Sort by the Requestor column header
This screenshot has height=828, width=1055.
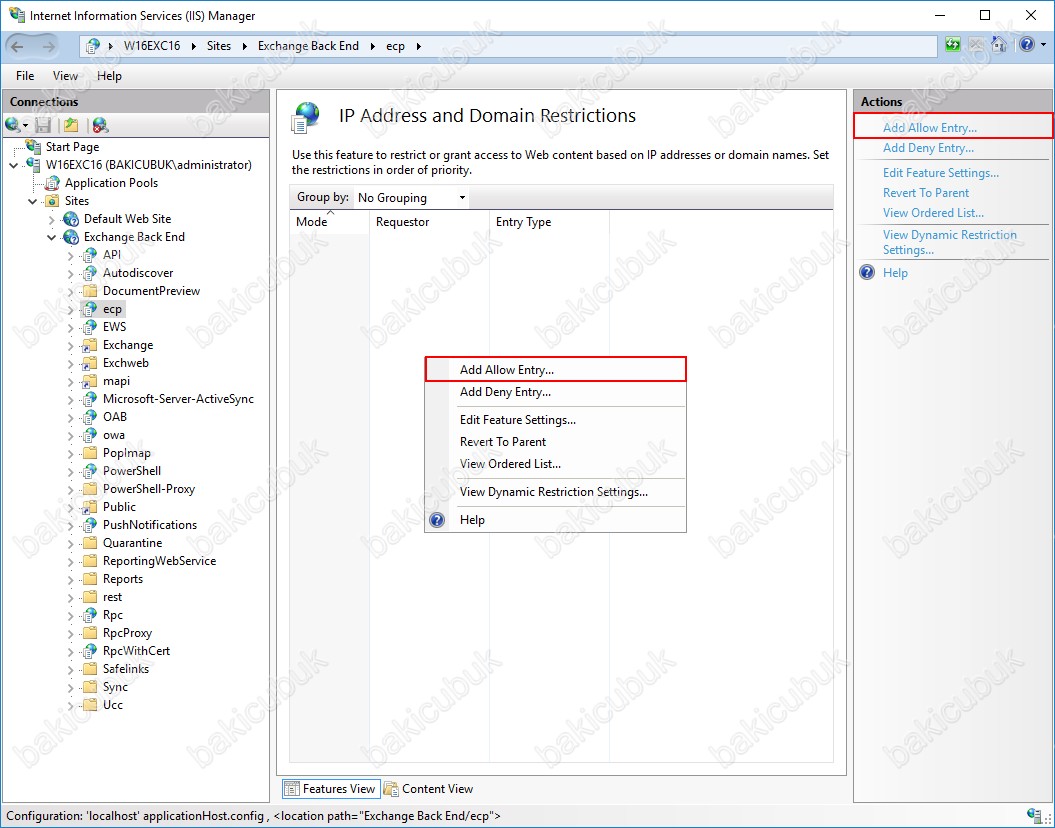429,222
